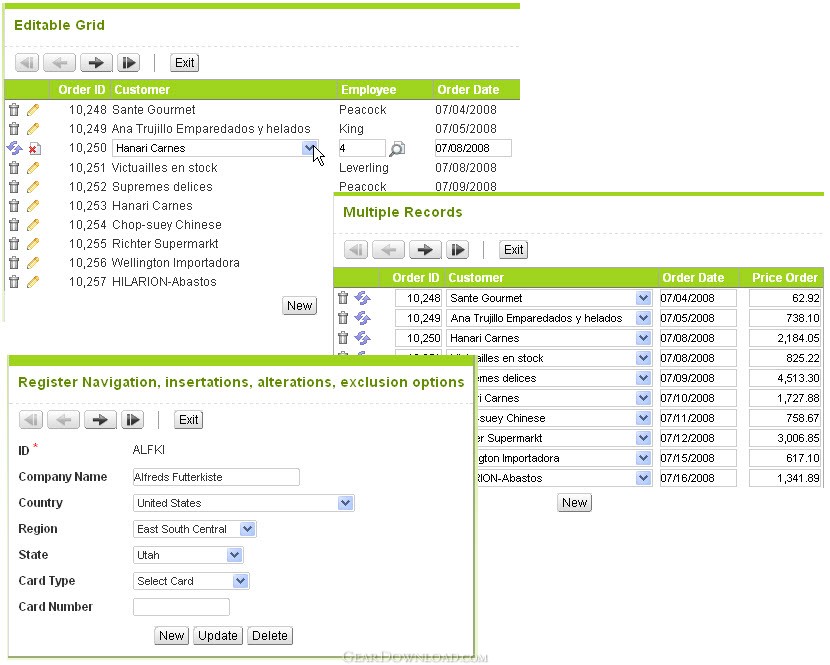
Task: Click the delete trash icon for order 10,248 in Editable Grid
Action: coord(14,110)
